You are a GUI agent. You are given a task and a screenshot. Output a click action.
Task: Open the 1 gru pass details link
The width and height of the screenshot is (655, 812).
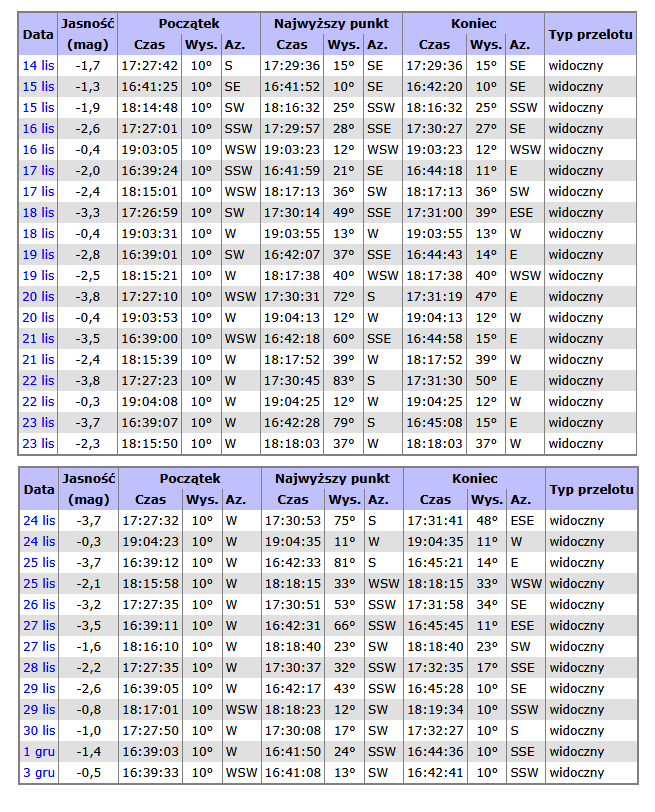pyautogui.click(x=40, y=751)
